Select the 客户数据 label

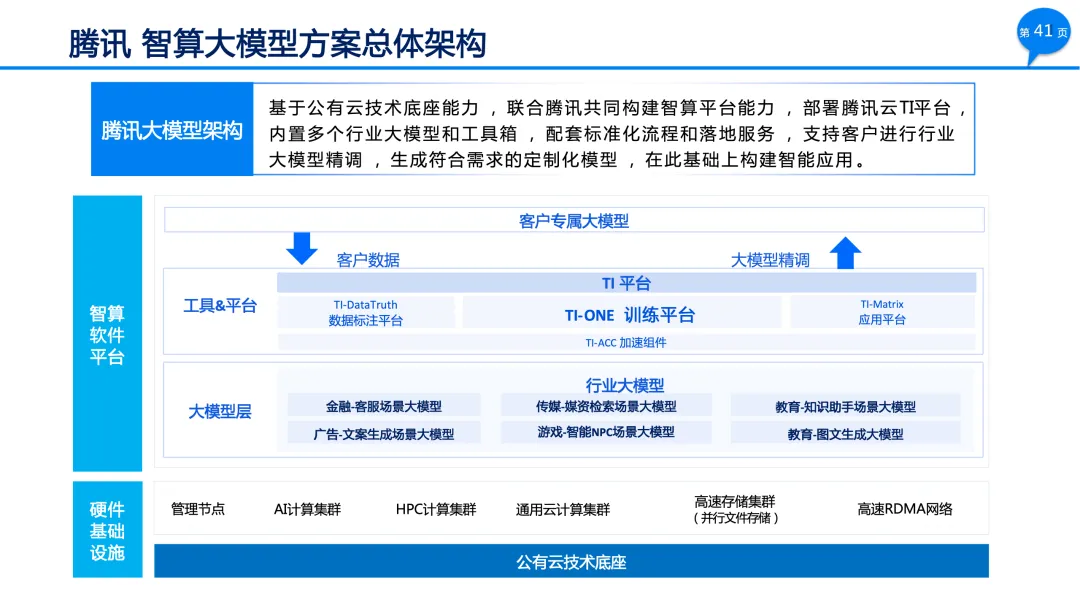(x=368, y=260)
